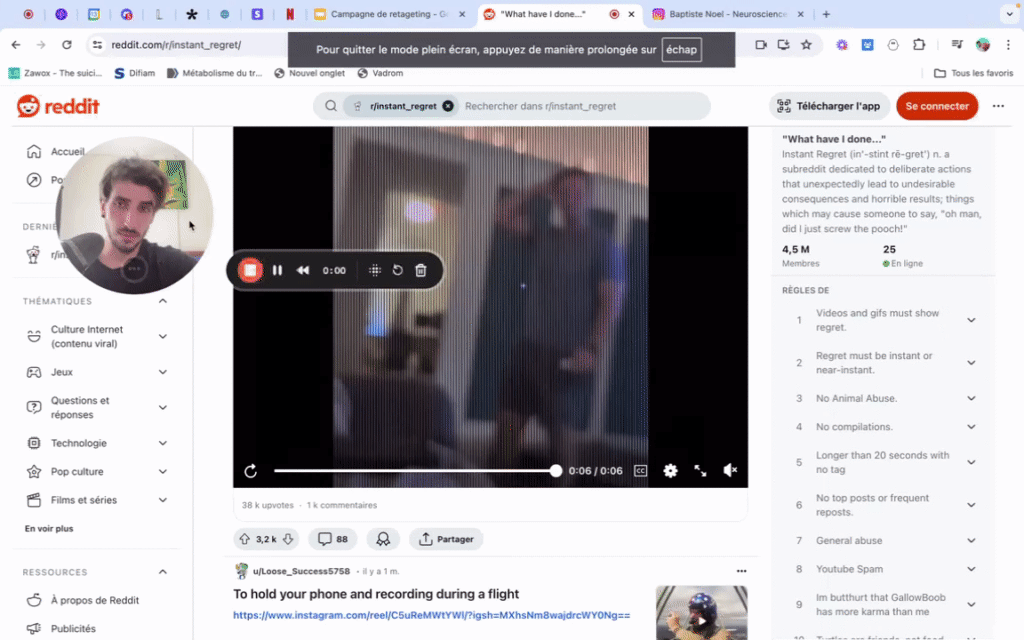
Task: Open the Instagram reel link
Action: [432, 615]
